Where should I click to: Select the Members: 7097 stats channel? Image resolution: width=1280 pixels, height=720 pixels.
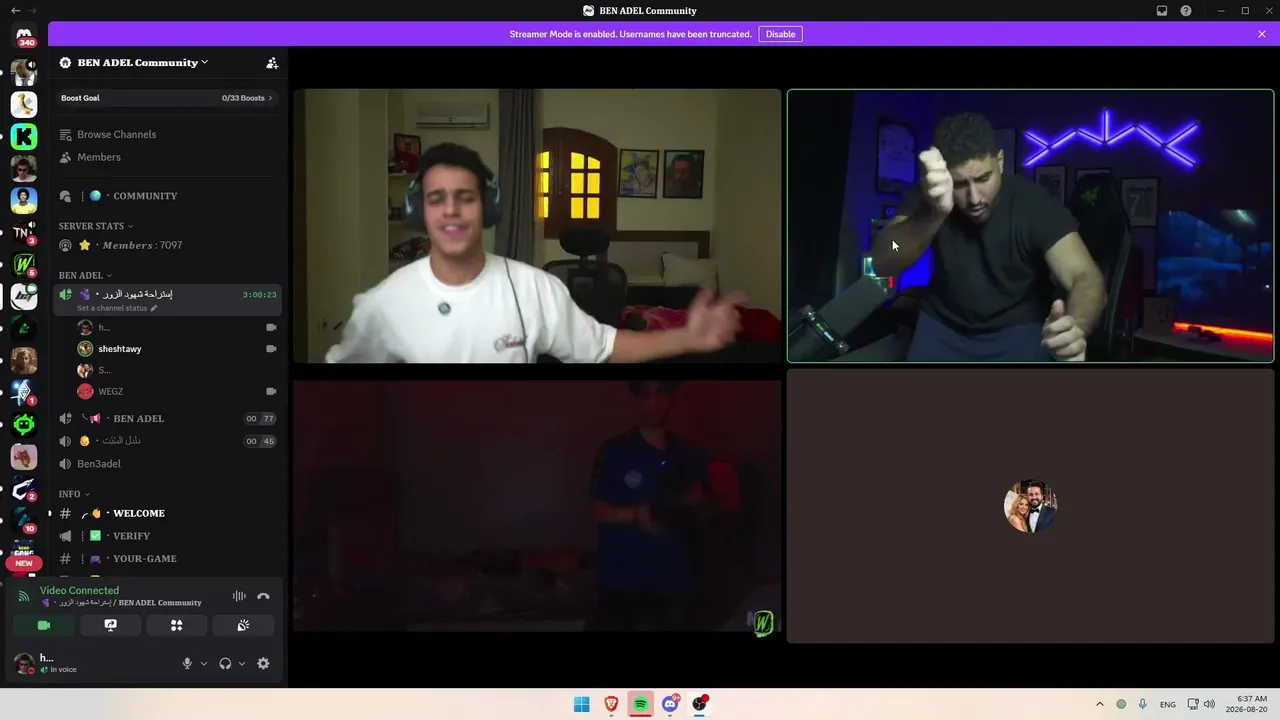[167, 245]
